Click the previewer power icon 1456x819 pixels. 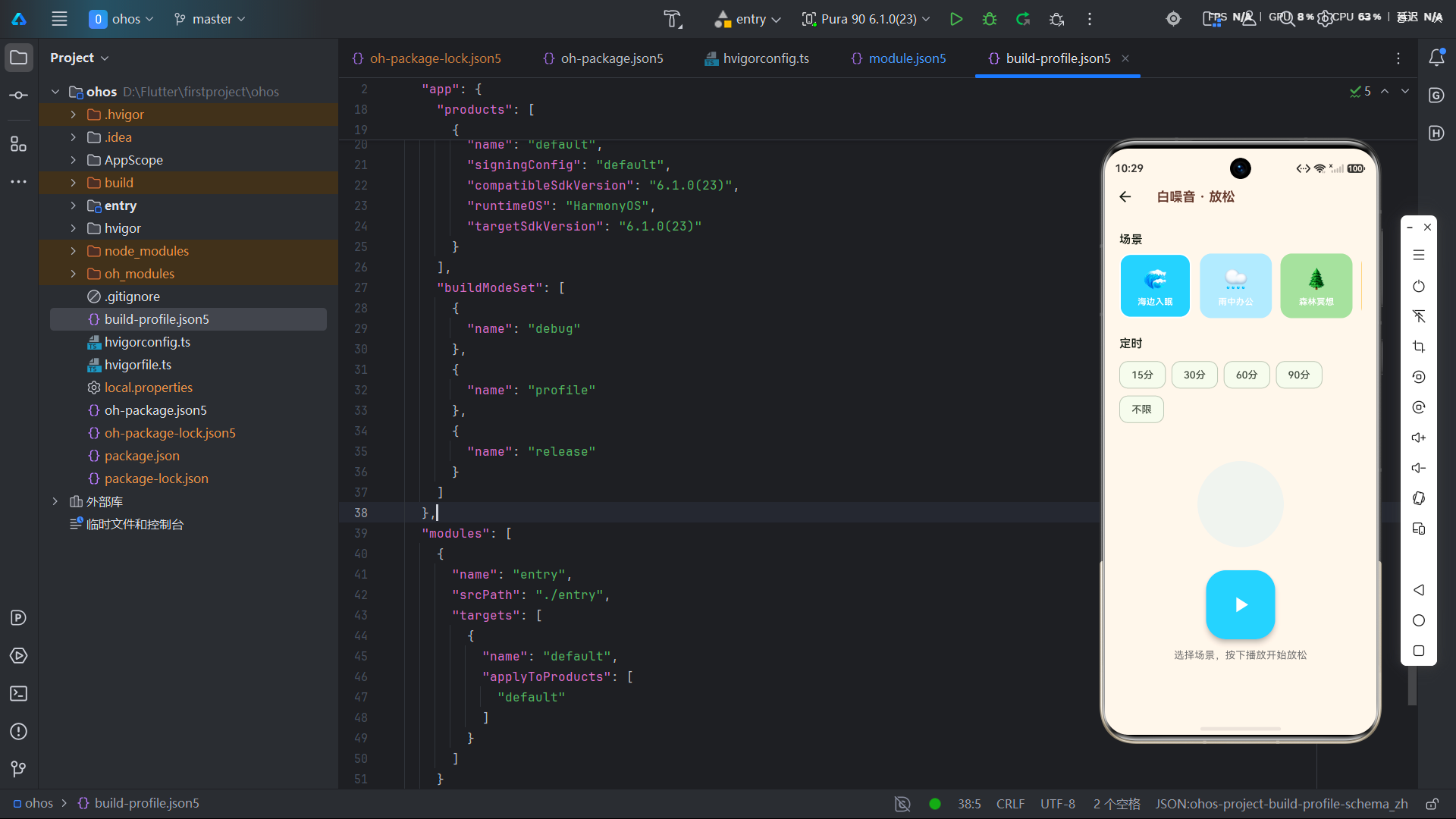point(1419,287)
